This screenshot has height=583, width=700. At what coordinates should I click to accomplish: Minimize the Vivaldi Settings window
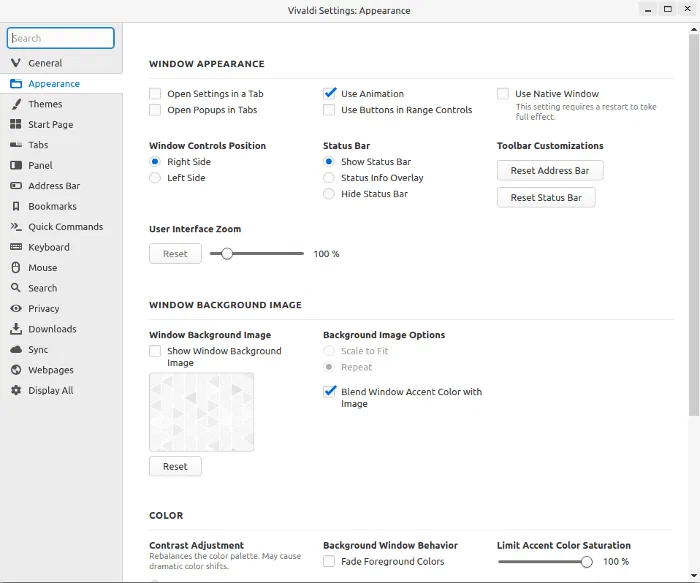point(648,9)
